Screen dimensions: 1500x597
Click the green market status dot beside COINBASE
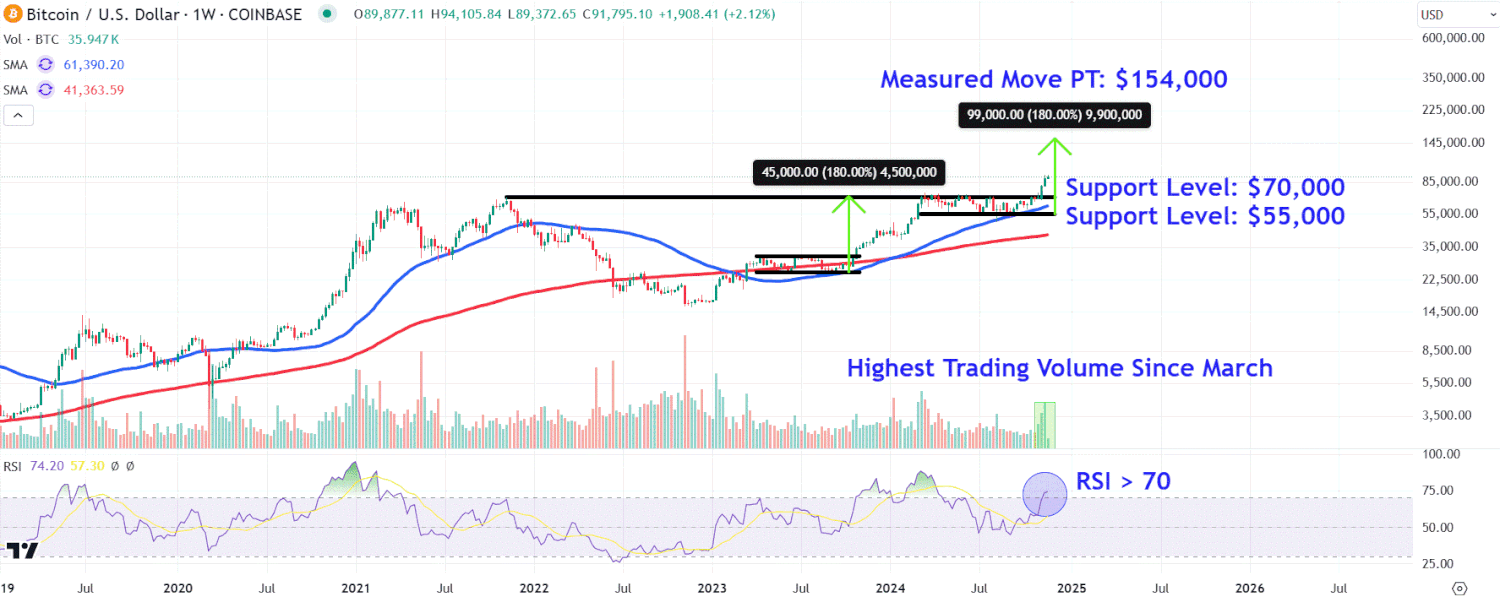324,14
